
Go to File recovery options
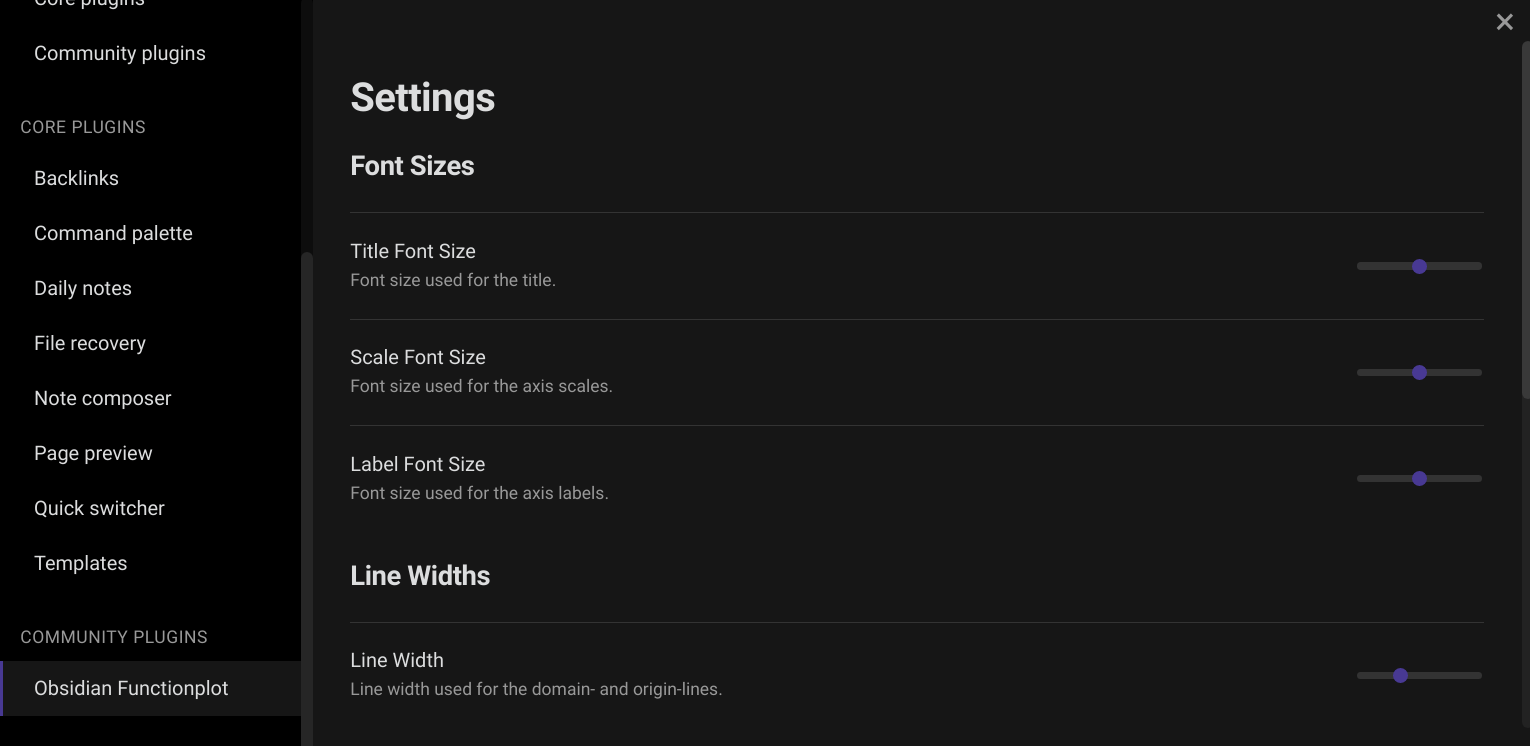tap(89, 342)
